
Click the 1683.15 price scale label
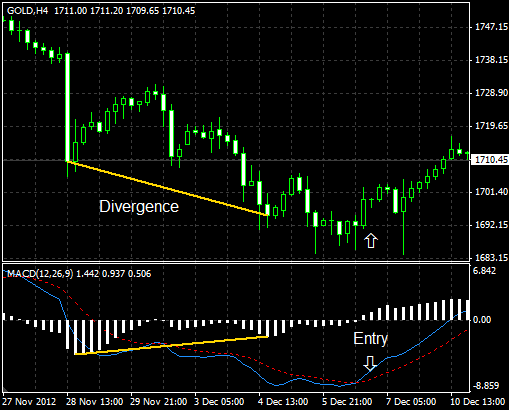pyautogui.click(x=491, y=258)
